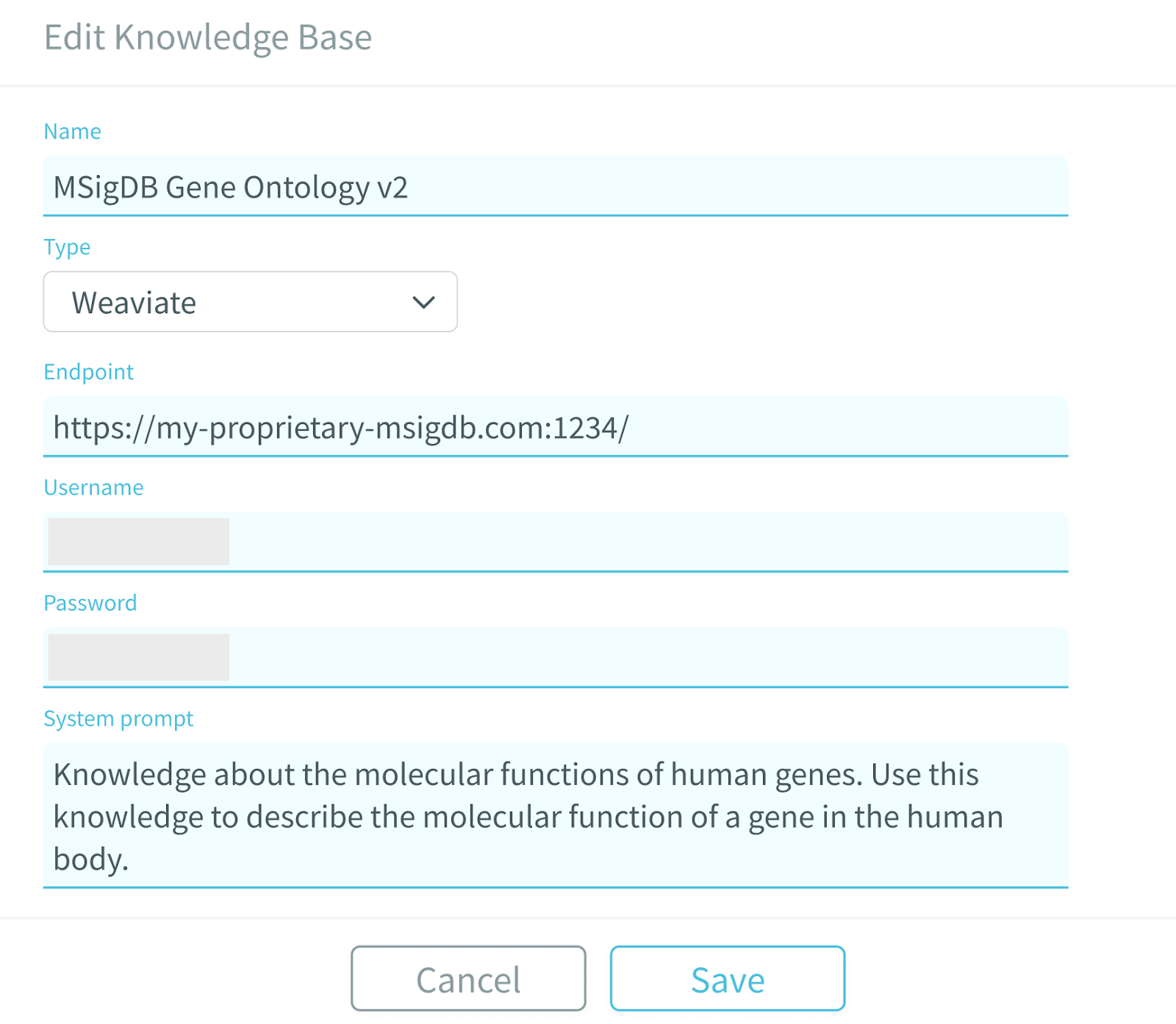Click the redacted gray block in Password
1176x1024 pixels.
[139, 657]
